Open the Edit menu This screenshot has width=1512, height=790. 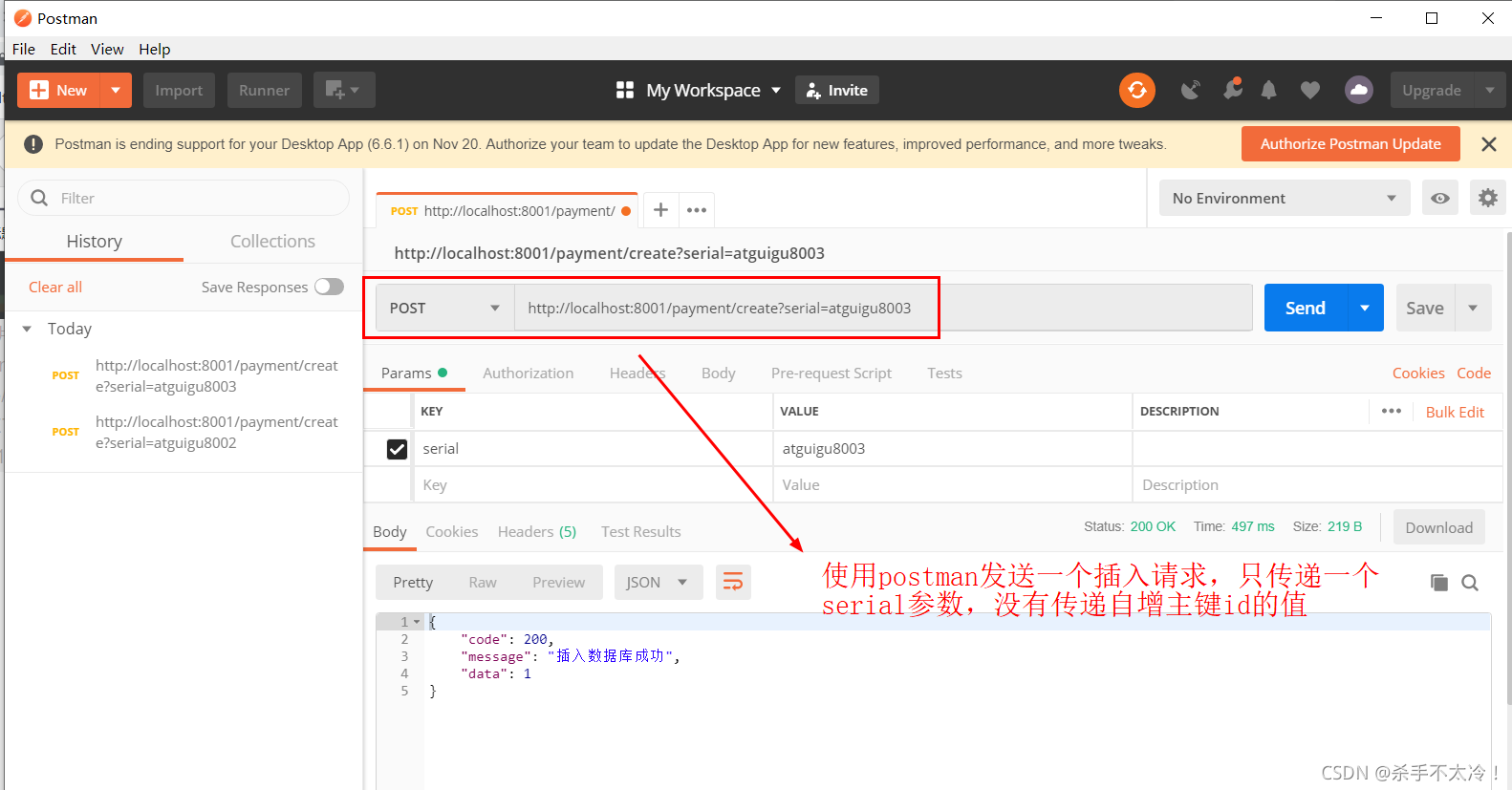(x=63, y=49)
